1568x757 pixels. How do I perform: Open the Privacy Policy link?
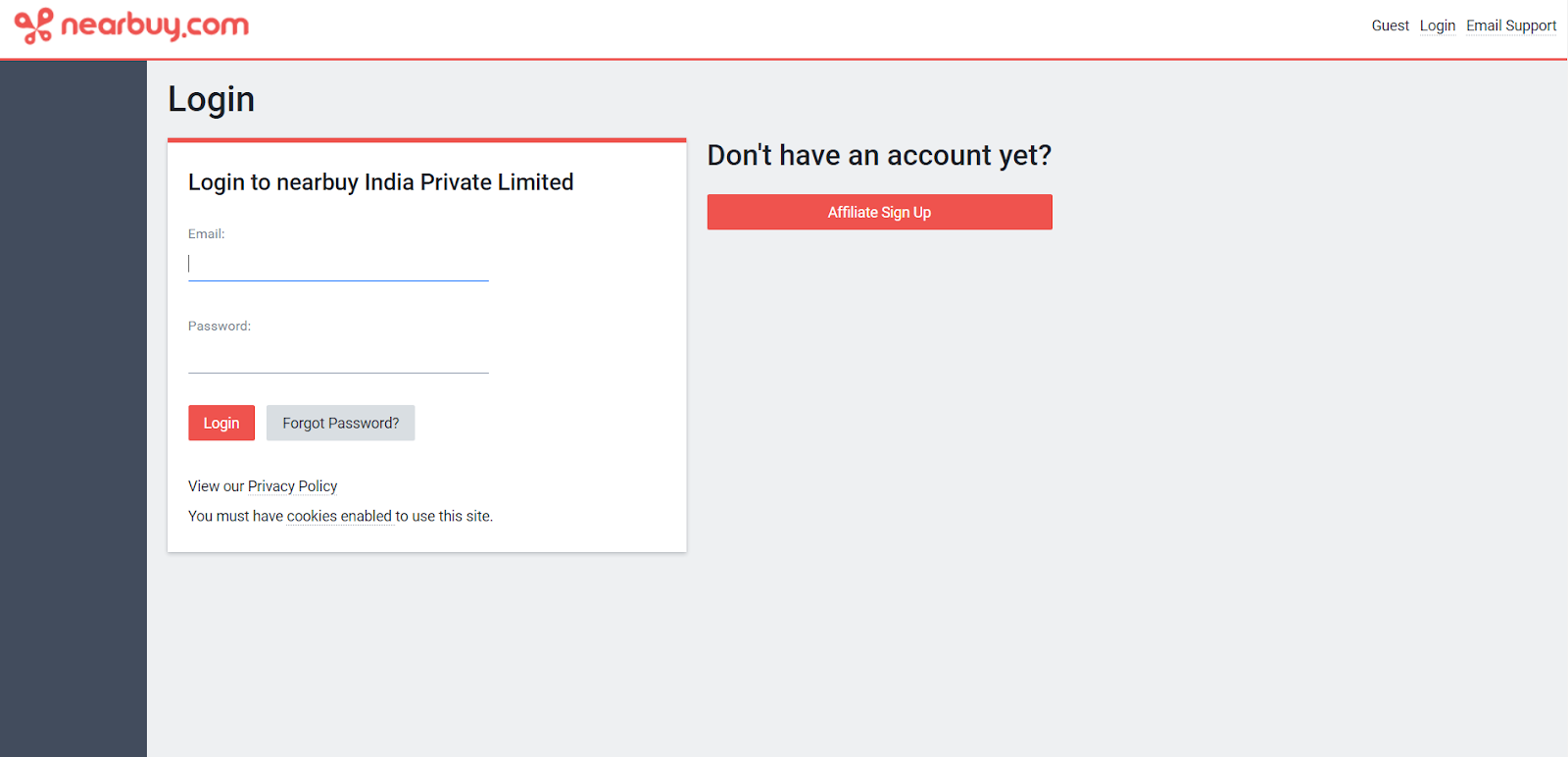[x=292, y=486]
